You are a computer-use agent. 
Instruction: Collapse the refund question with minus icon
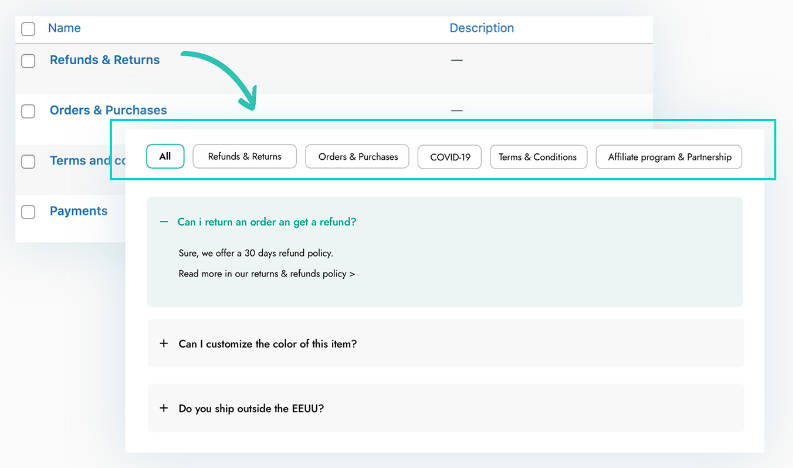164,222
